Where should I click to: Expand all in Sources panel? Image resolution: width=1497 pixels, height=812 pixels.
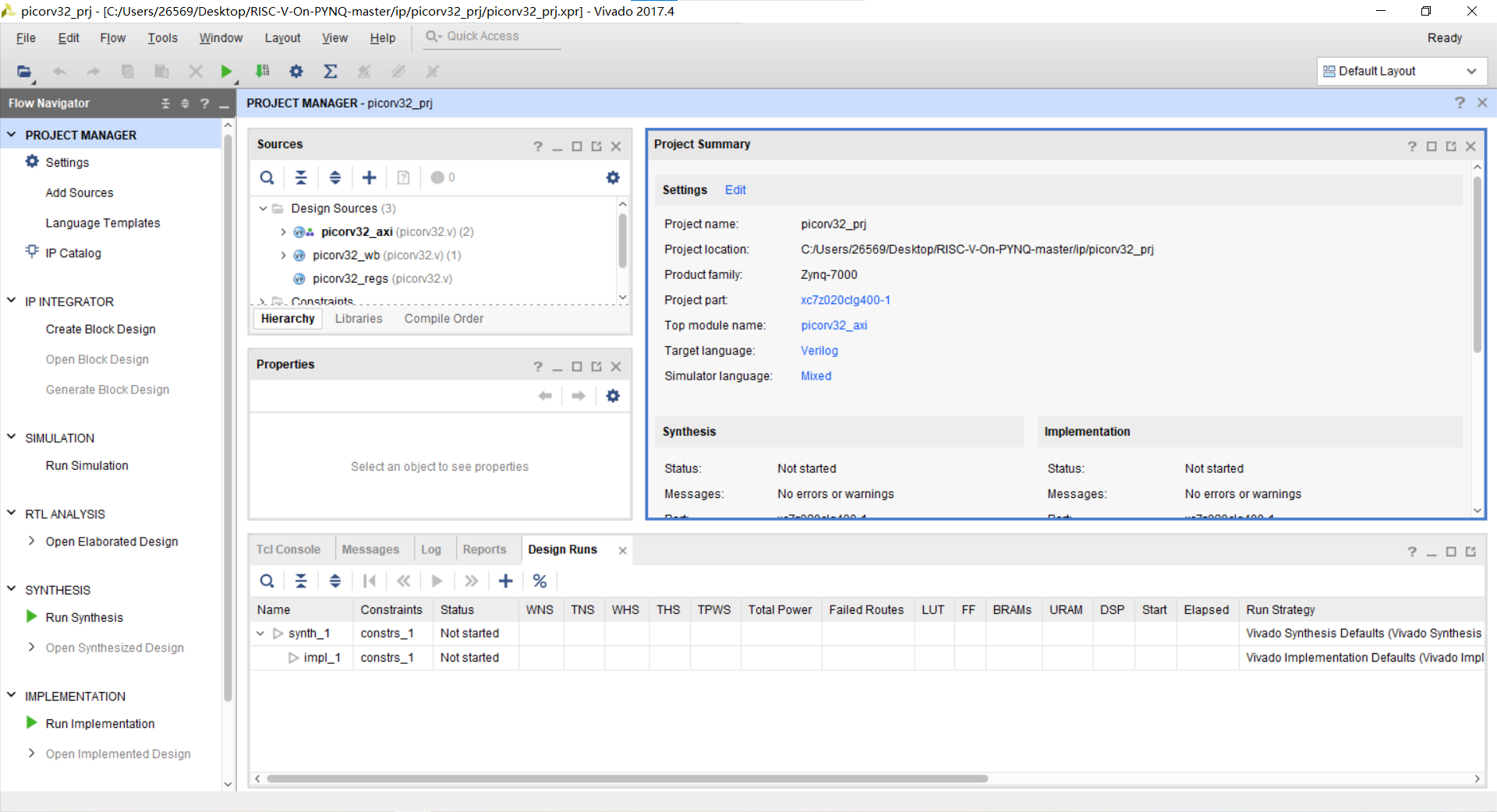click(335, 178)
